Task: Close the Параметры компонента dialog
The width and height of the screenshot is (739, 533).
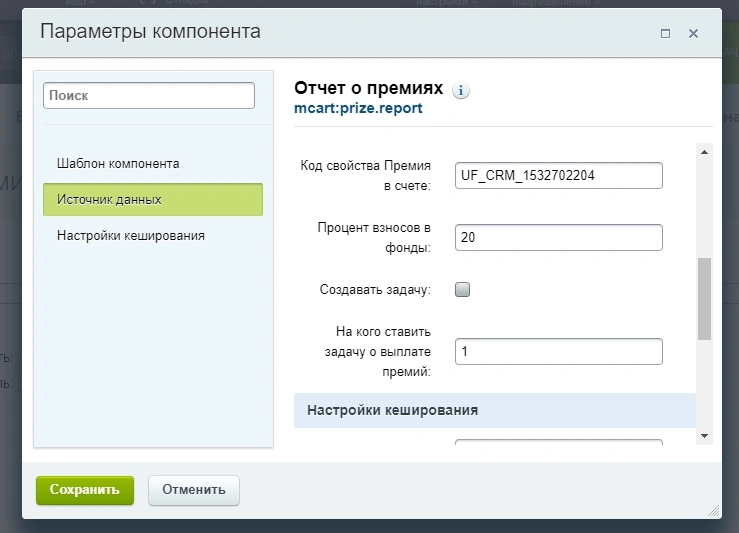Action: [x=693, y=33]
